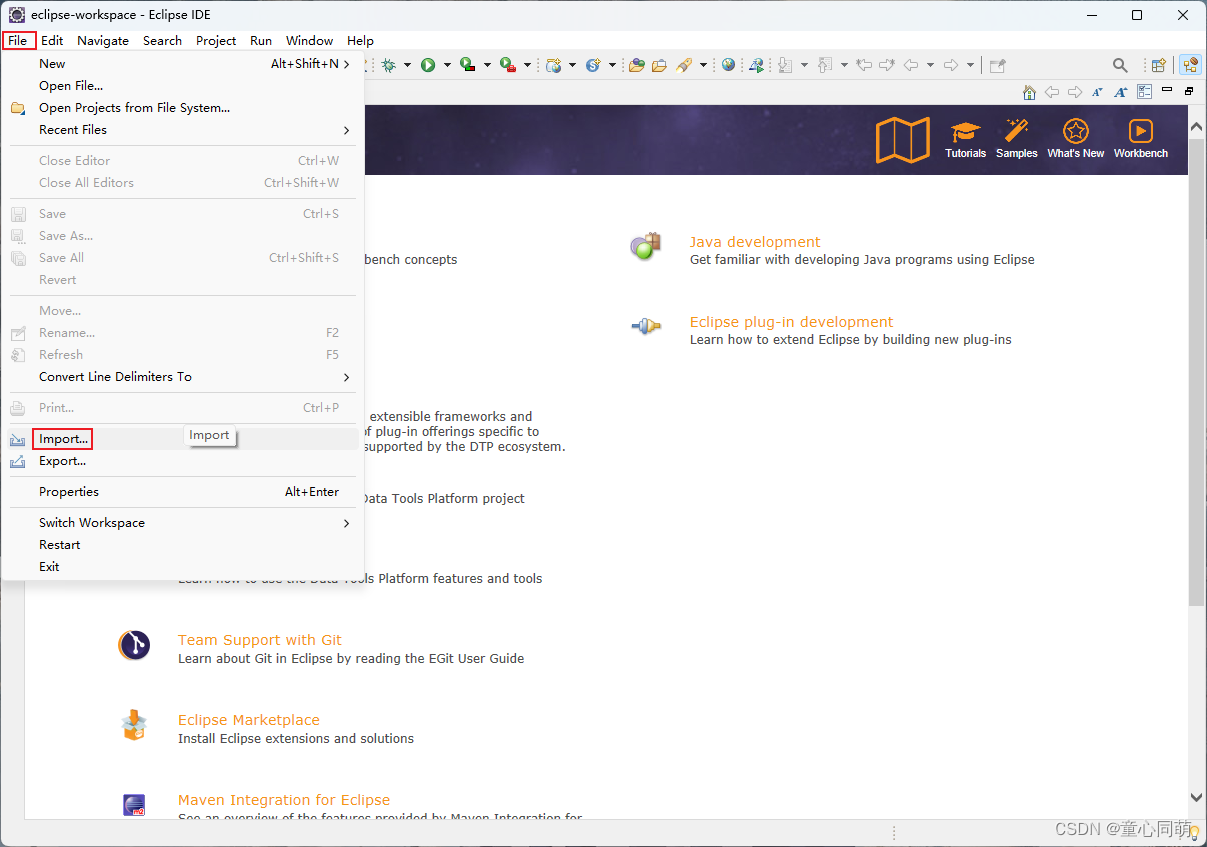Click the Last Edit Location icon
This screenshot has height=847, width=1207.
tap(864, 65)
